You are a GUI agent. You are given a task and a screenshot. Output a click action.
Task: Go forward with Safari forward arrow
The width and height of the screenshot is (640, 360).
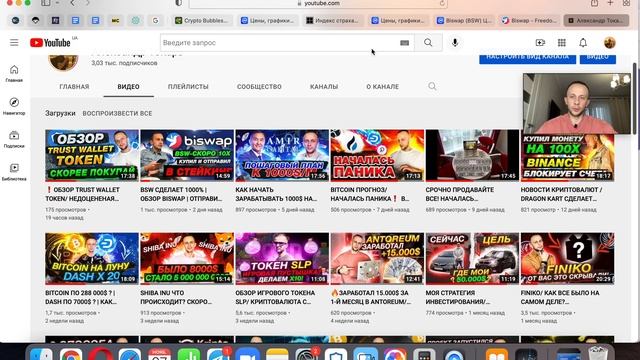click(x=88, y=3)
